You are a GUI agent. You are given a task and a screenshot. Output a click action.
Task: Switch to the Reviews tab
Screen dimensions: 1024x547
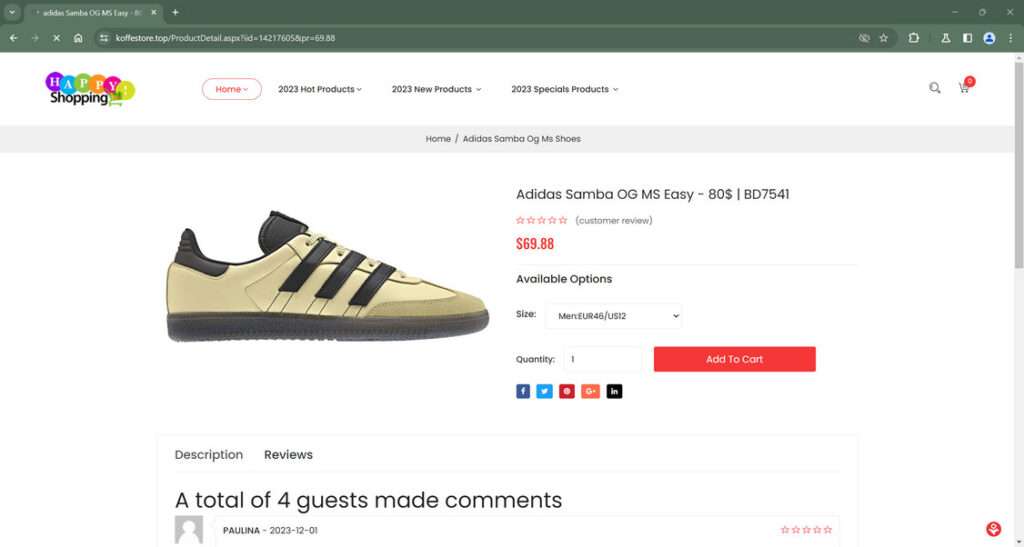(x=288, y=455)
